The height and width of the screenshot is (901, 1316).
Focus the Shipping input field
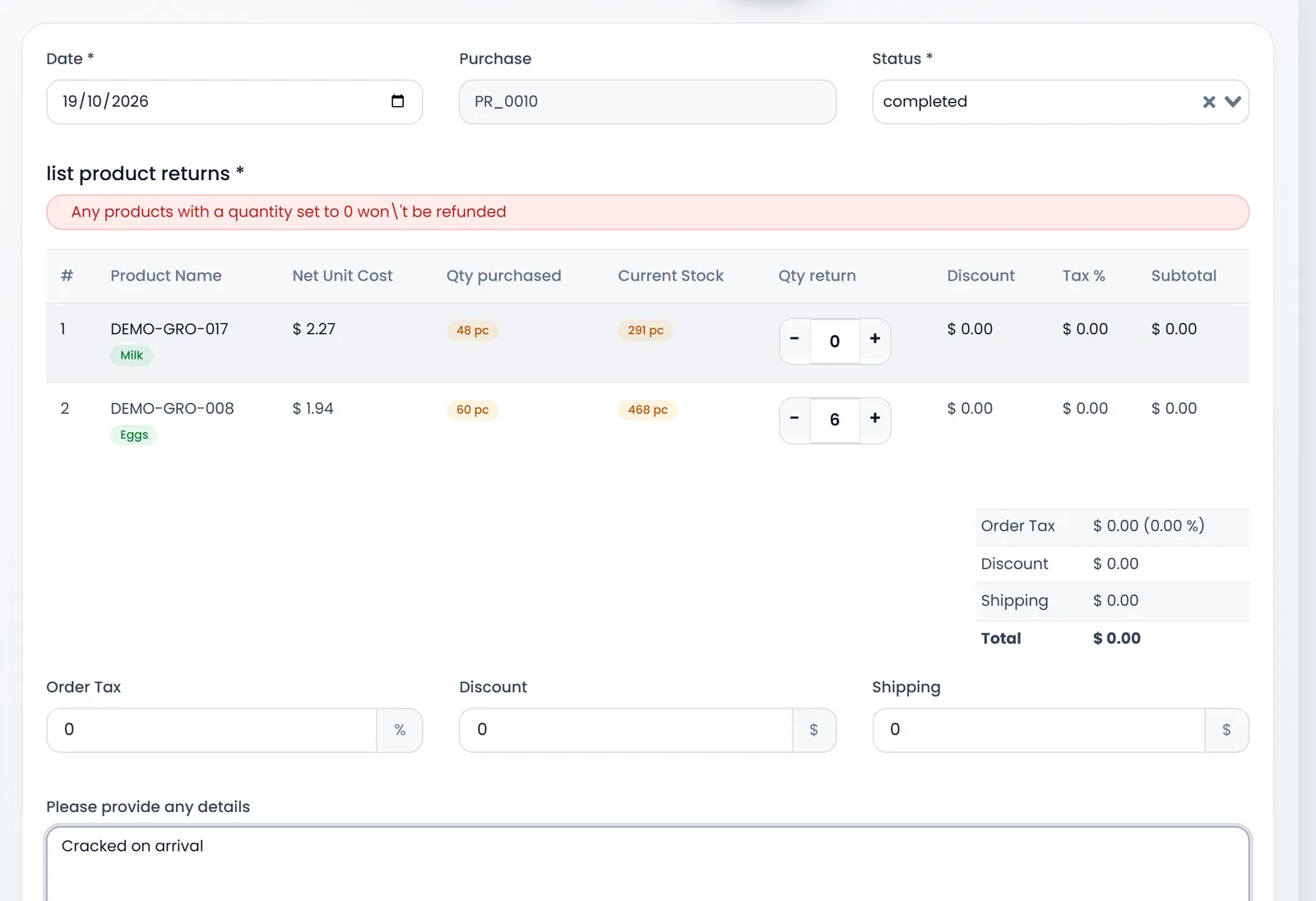pos(1039,730)
